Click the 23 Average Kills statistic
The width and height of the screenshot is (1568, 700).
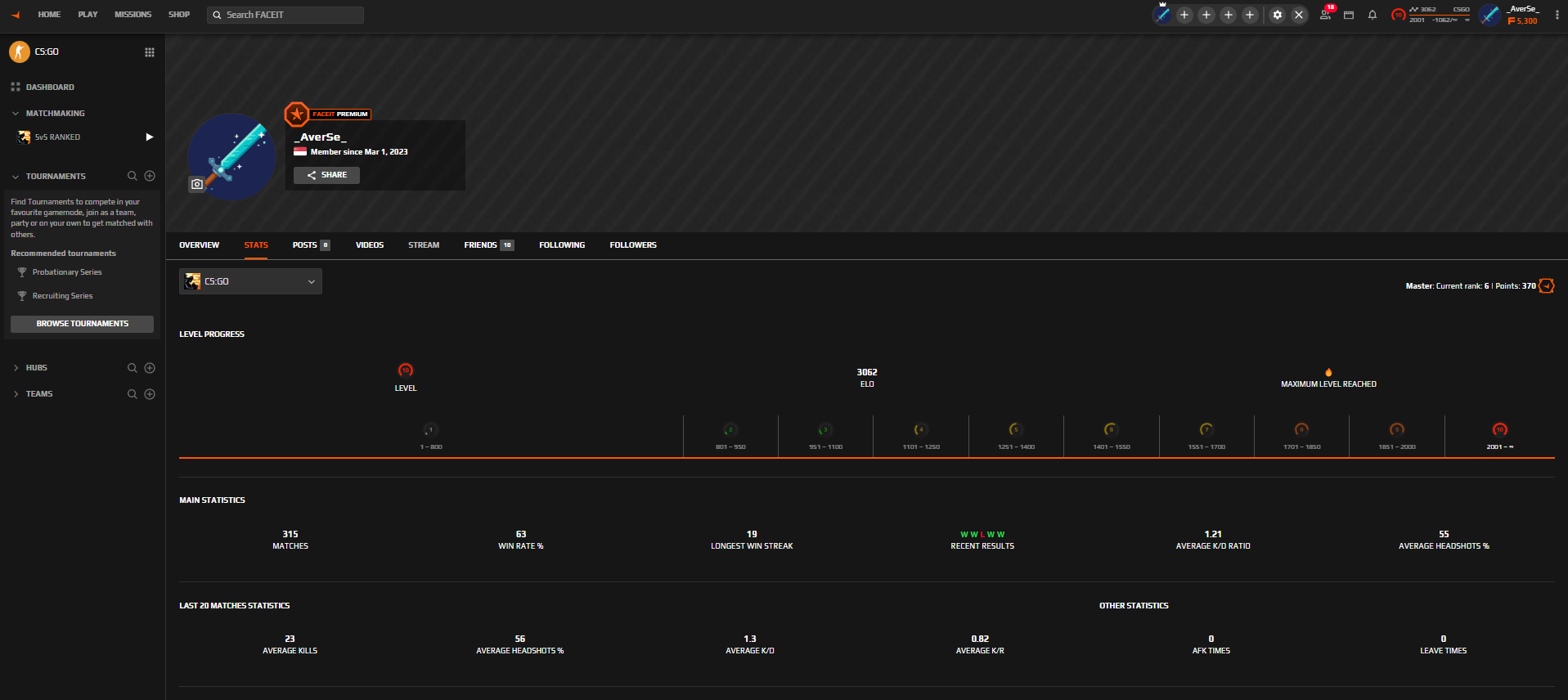[290, 644]
